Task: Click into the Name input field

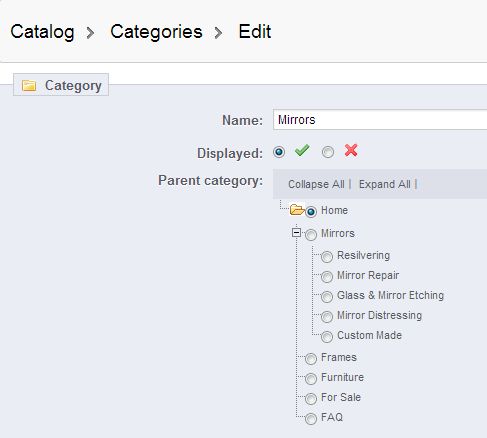Action: click(380, 120)
